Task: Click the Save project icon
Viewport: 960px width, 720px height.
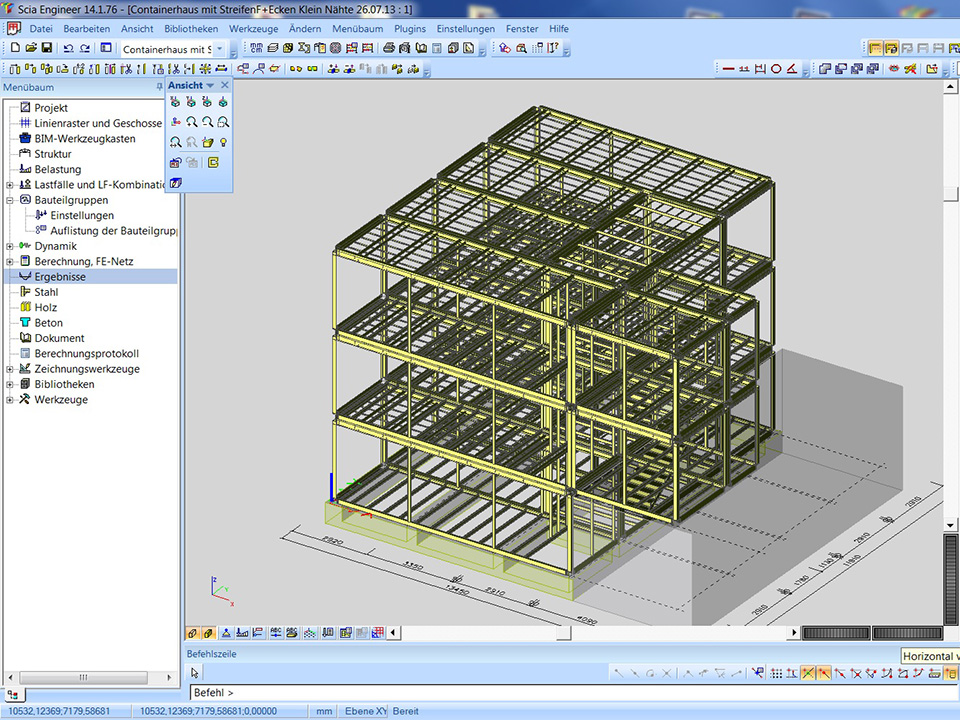Action: tap(46, 48)
